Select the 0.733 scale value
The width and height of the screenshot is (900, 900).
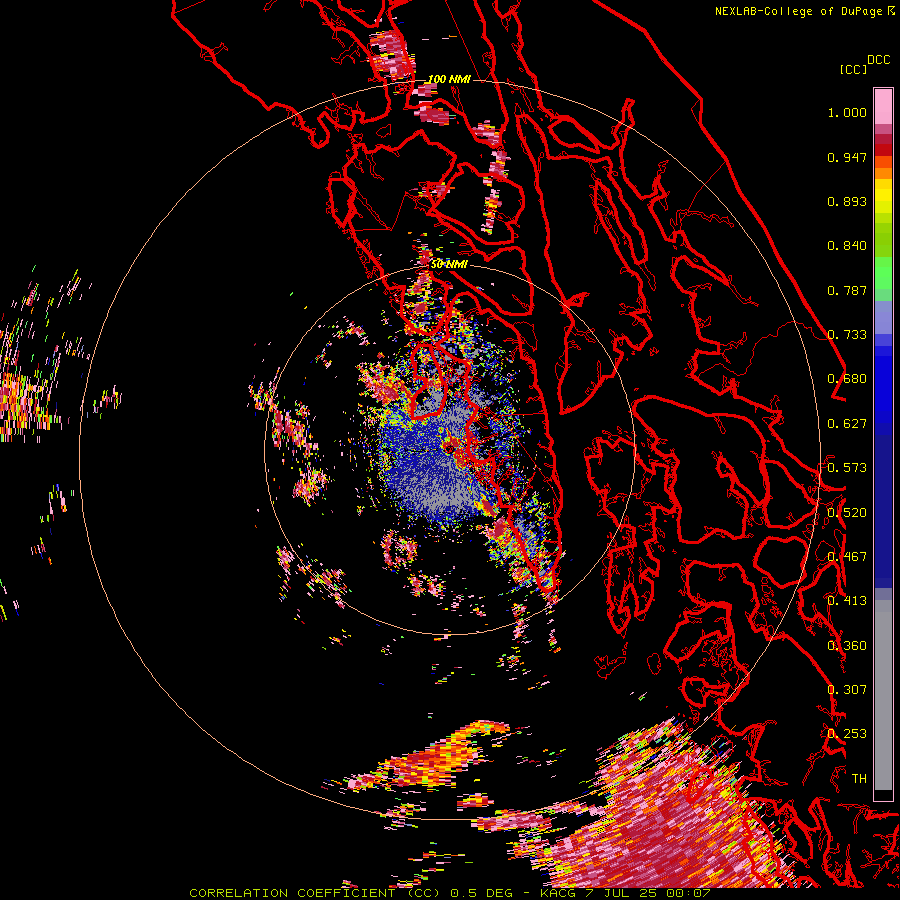[x=847, y=335]
